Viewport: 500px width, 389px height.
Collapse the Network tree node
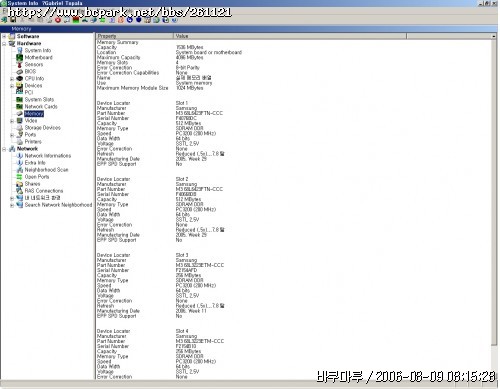(4, 149)
